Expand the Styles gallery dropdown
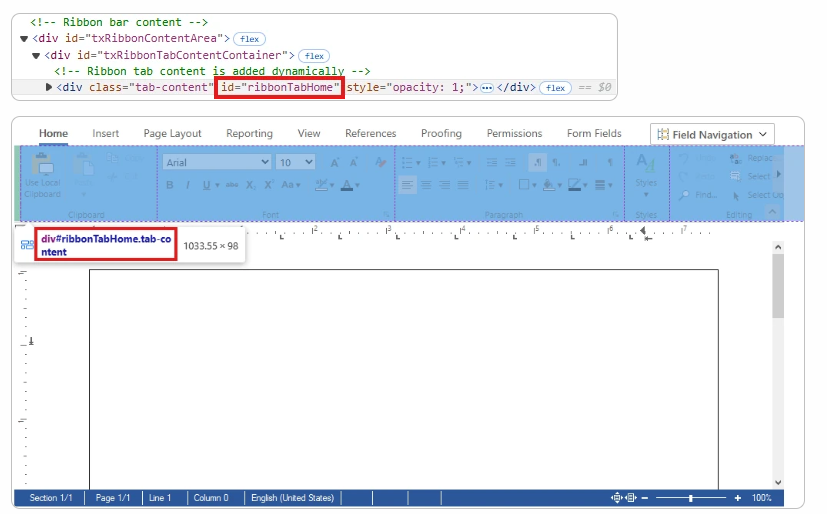 click(646, 195)
